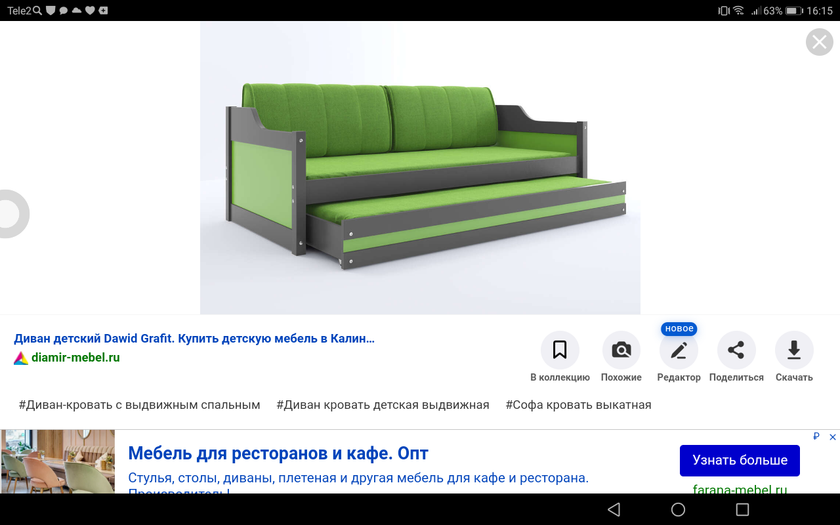This screenshot has width=840, height=525.
Task: Search similar images with camera icon
Action: [x=621, y=350]
